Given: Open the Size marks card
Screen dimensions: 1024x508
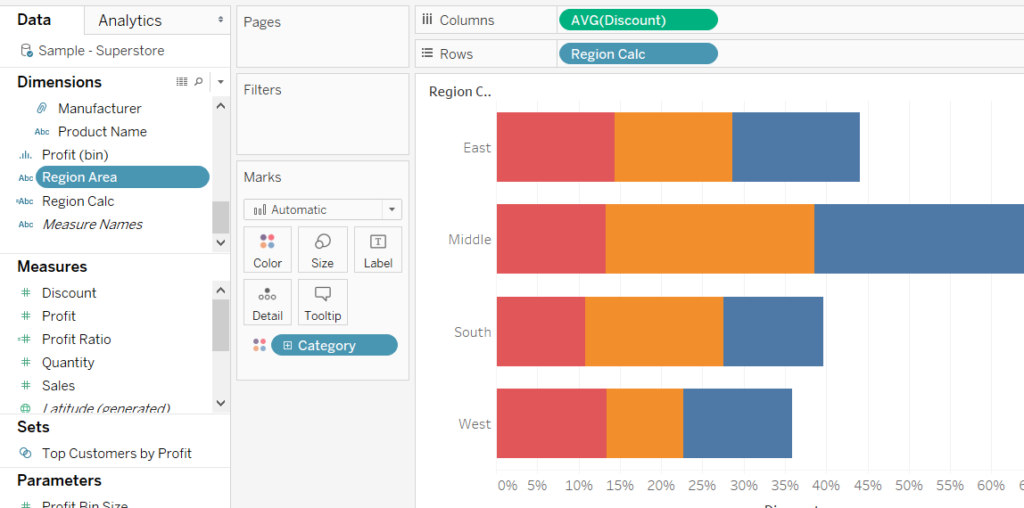Looking at the screenshot, I should click(x=323, y=249).
